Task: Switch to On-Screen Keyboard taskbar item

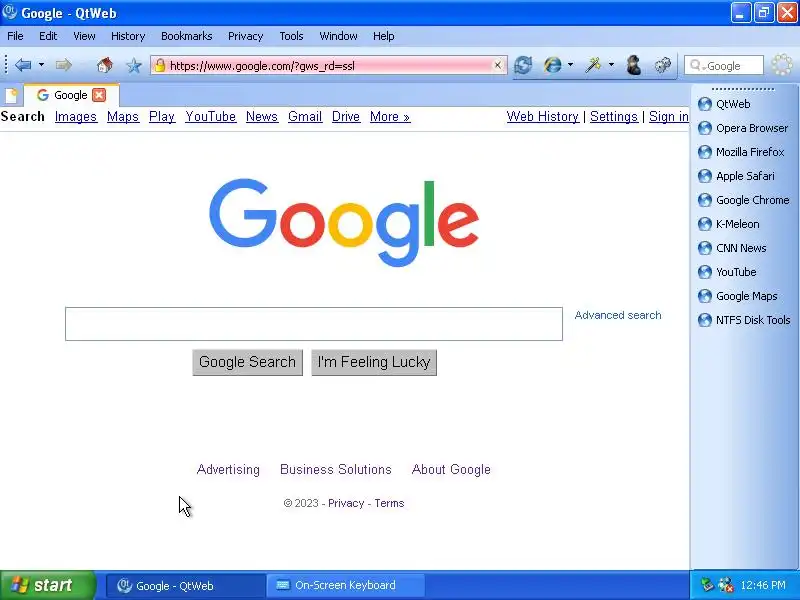Action: pyautogui.click(x=345, y=585)
